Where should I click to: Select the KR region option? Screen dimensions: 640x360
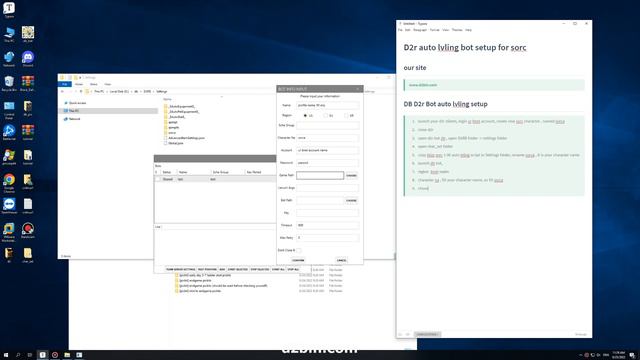(x=346, y=116)
